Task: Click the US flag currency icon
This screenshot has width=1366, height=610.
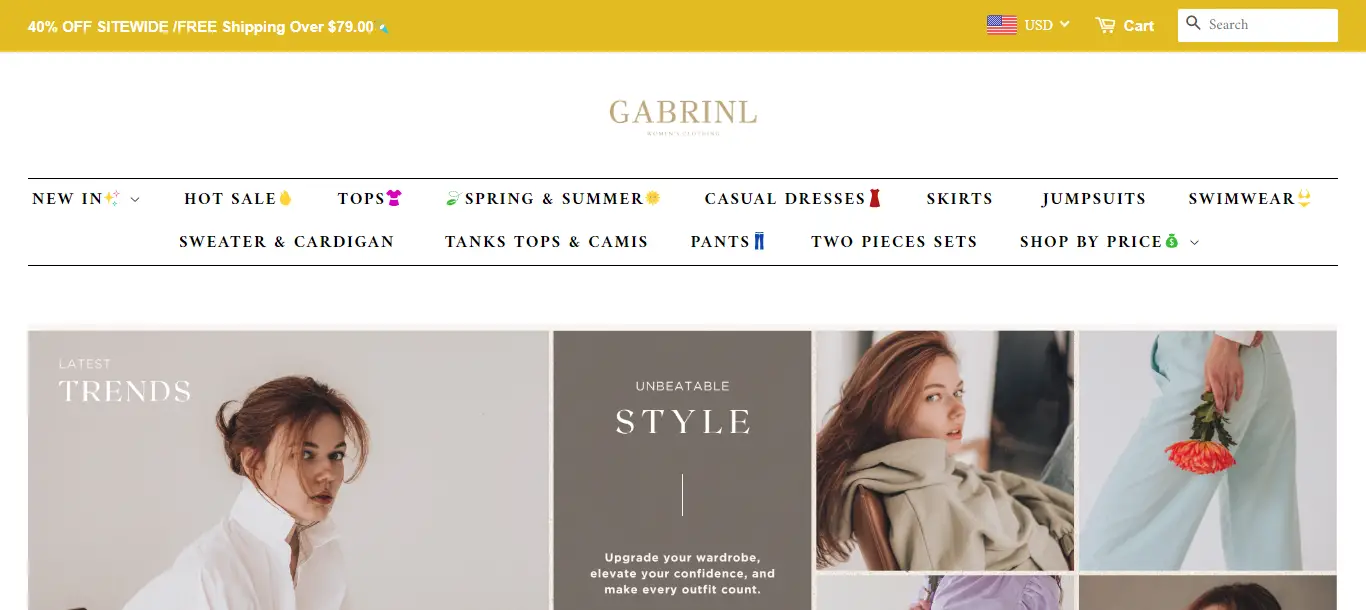Action: point(1001,25)
